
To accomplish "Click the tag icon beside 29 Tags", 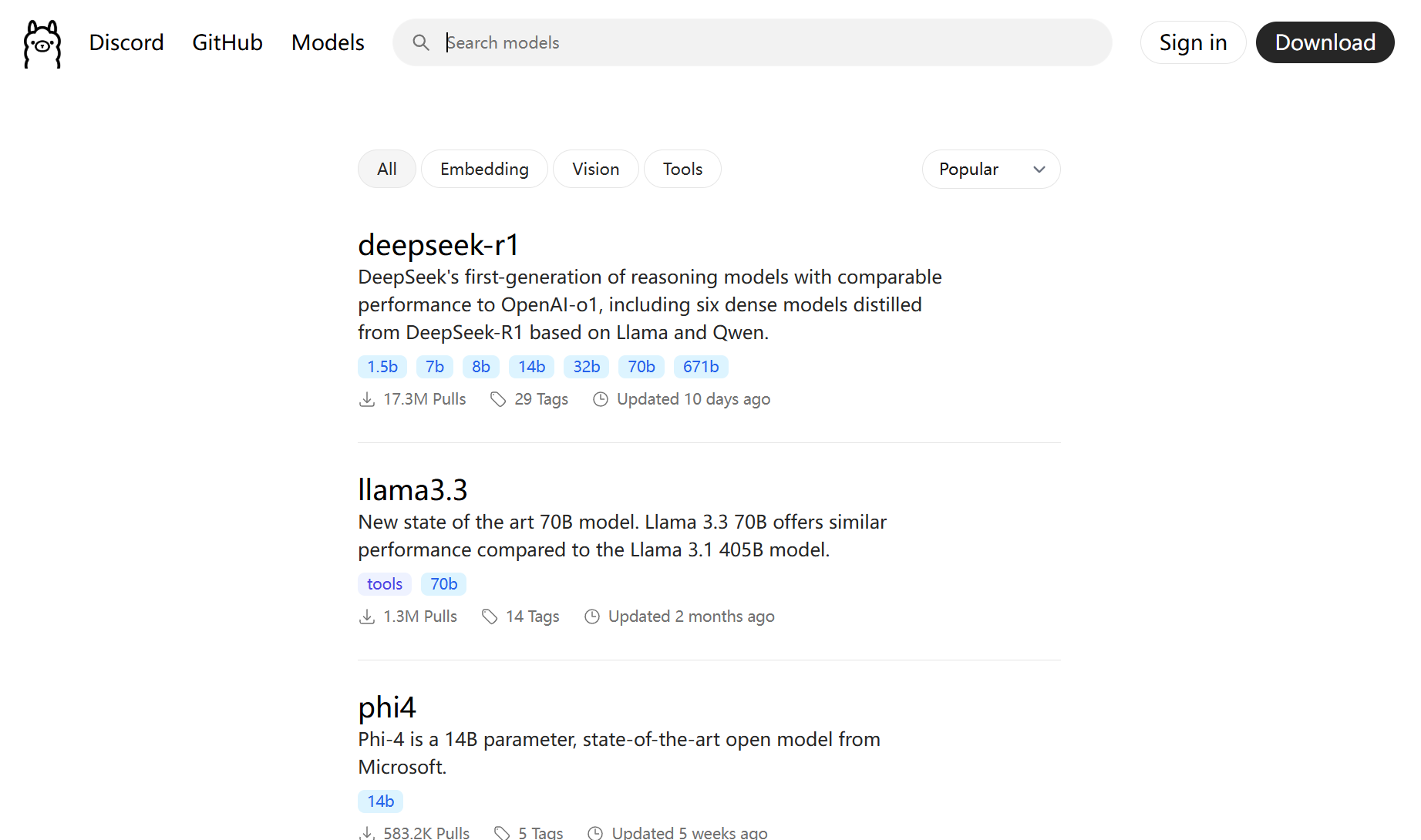I will tap(498, 399).
